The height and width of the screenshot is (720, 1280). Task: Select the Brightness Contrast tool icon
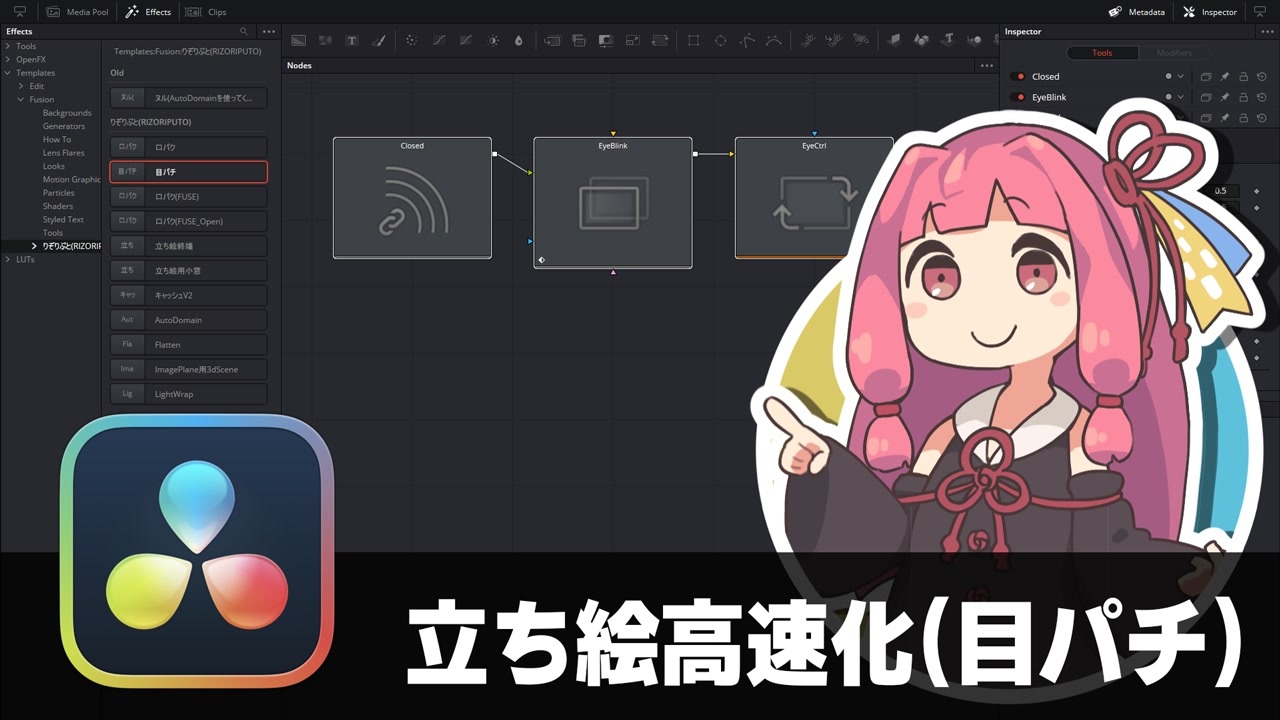coord(493,41)
